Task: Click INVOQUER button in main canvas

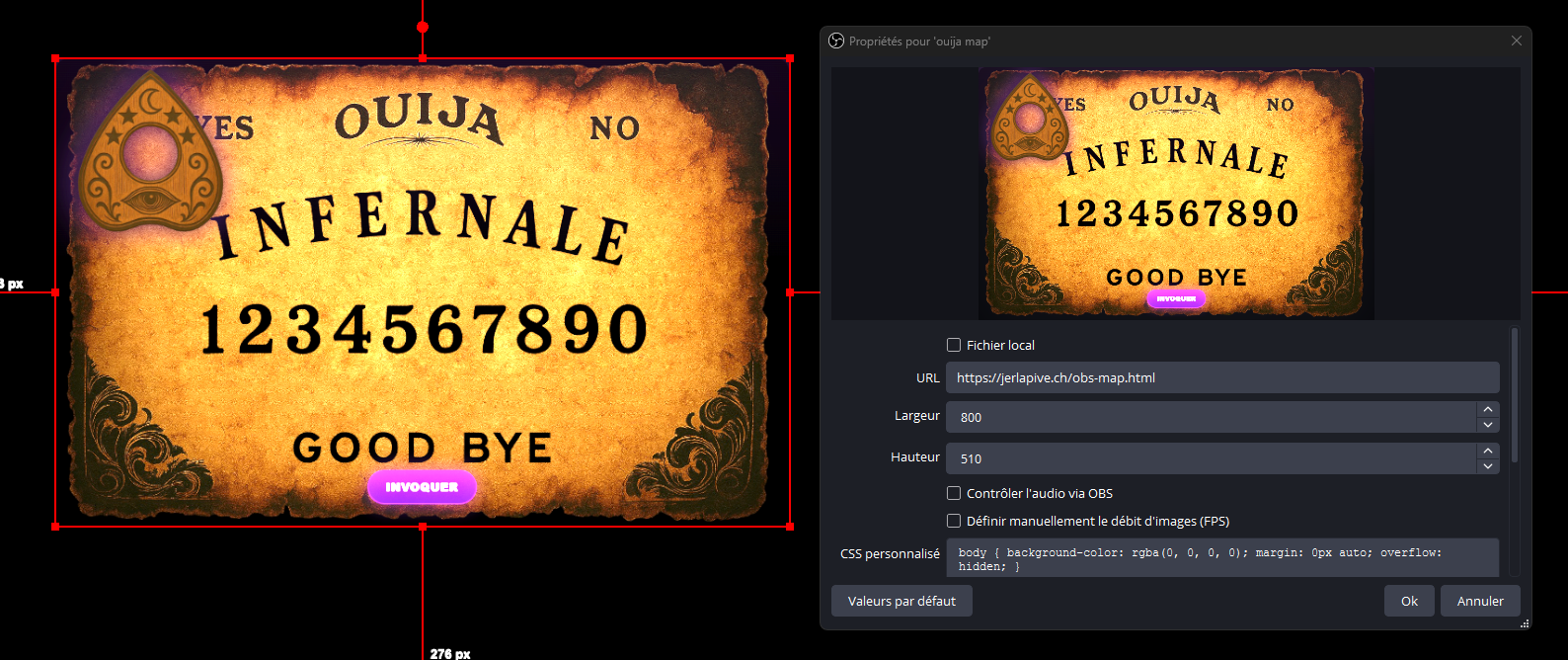Action: [422, 487]
